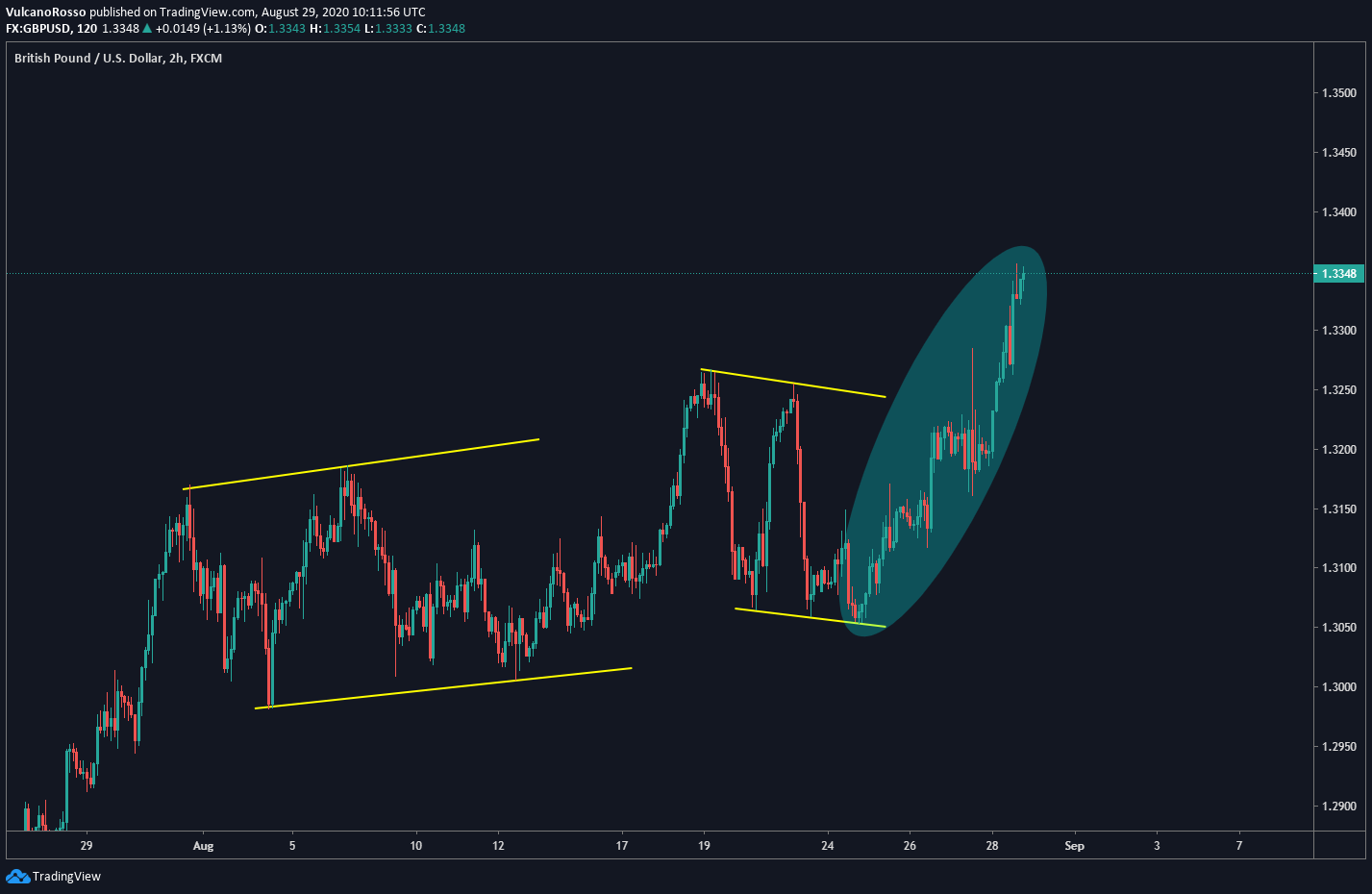Click the open value O:1.3343
The width and height of the screenshot is (1372, 894).
click(280, 29)
